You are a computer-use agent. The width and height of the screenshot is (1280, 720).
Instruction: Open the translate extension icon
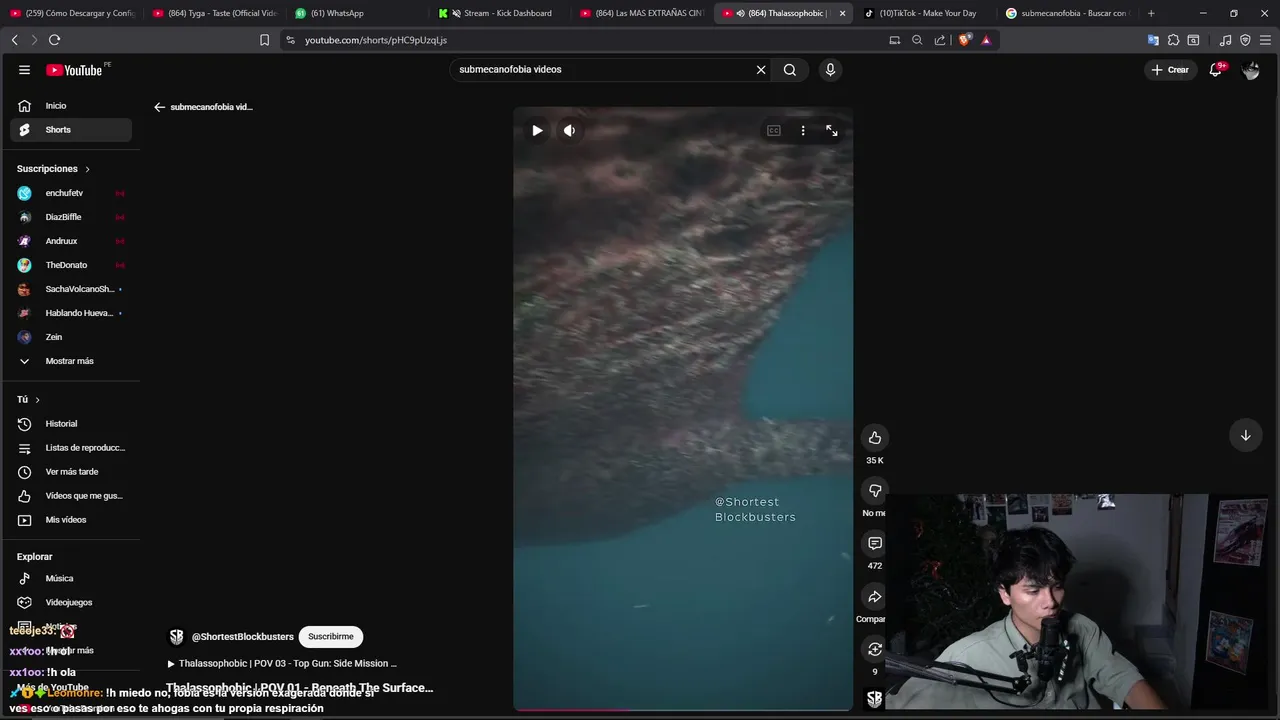pyautogui.click(x=1153, y=40)
